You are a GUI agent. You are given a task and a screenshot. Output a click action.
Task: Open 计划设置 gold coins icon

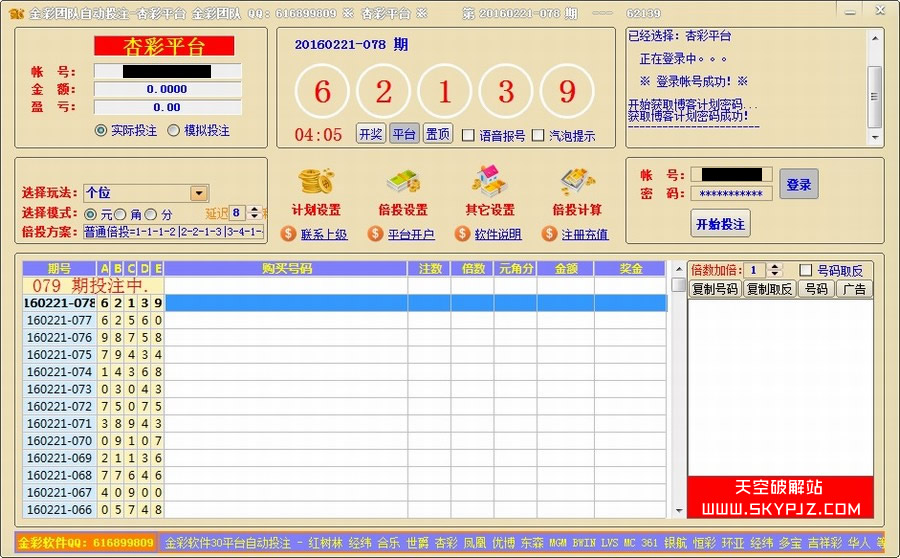click(316, 182)
